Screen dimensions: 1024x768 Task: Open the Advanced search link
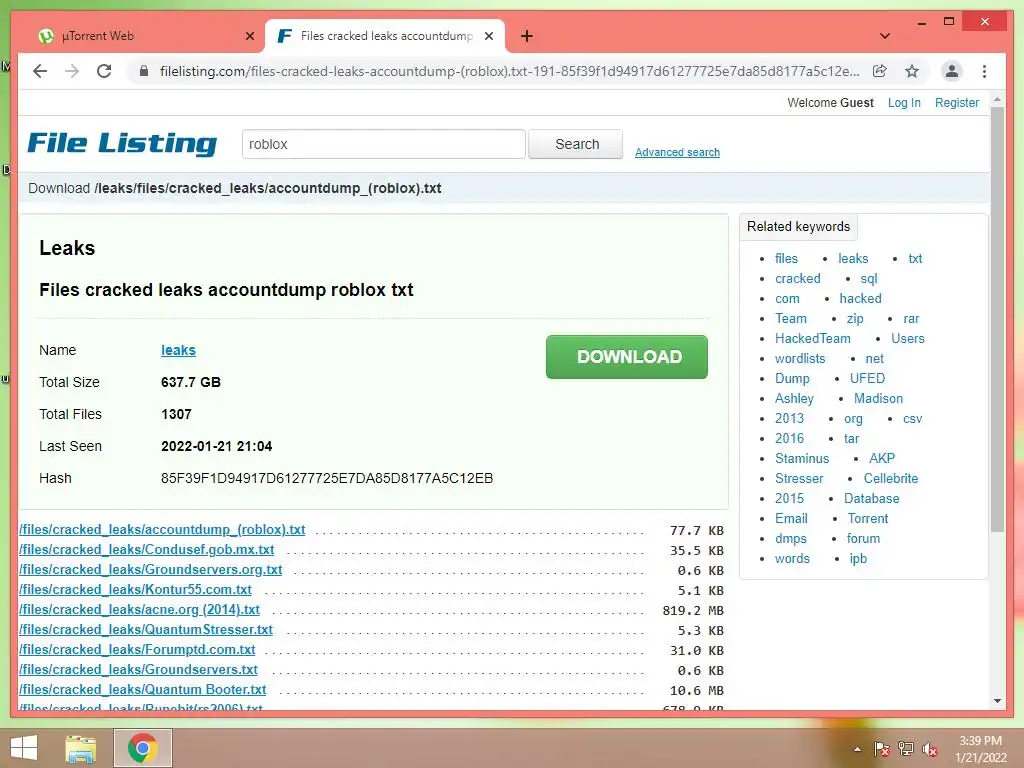pos(677,152)
